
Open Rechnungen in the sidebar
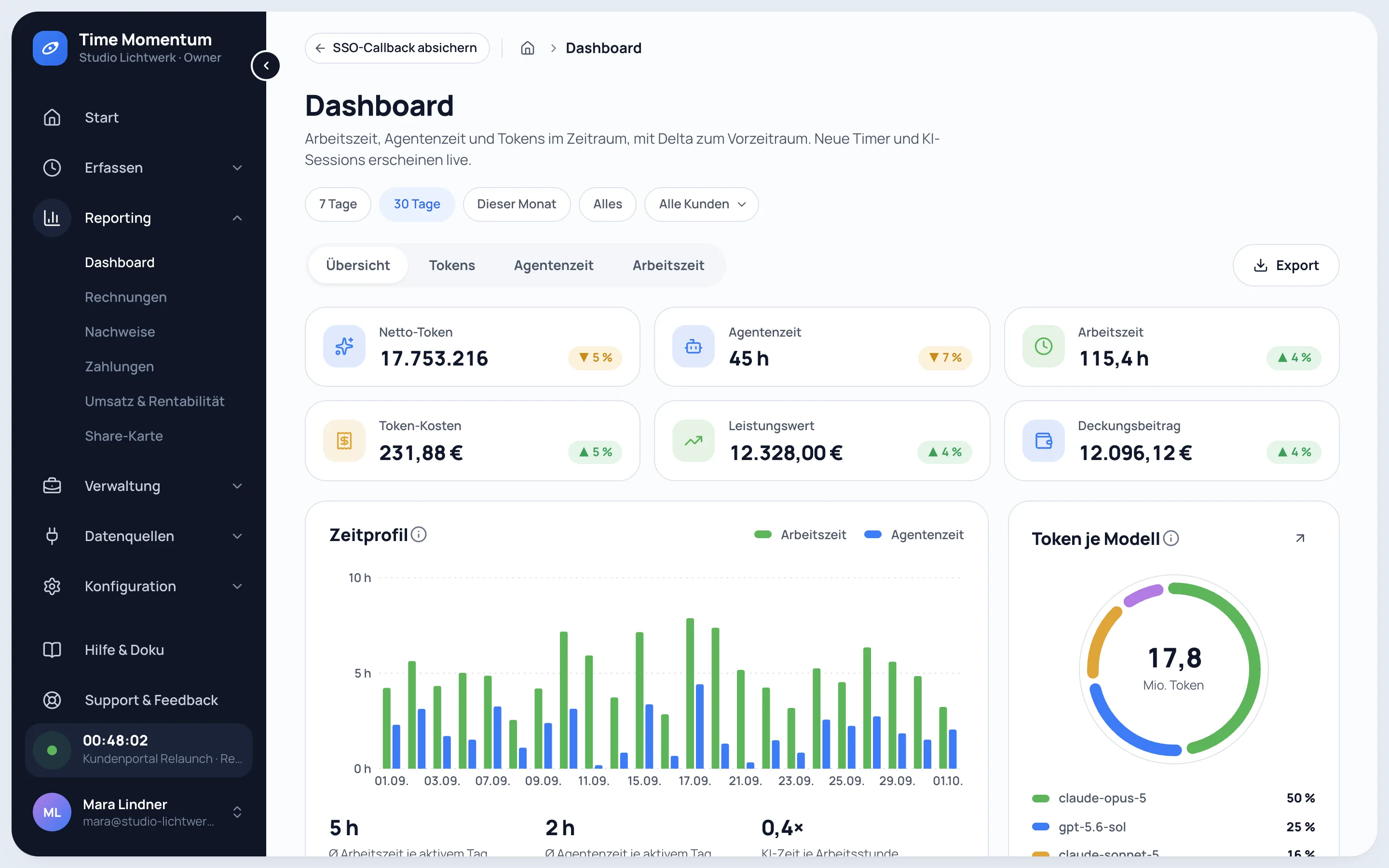(126, 298)
